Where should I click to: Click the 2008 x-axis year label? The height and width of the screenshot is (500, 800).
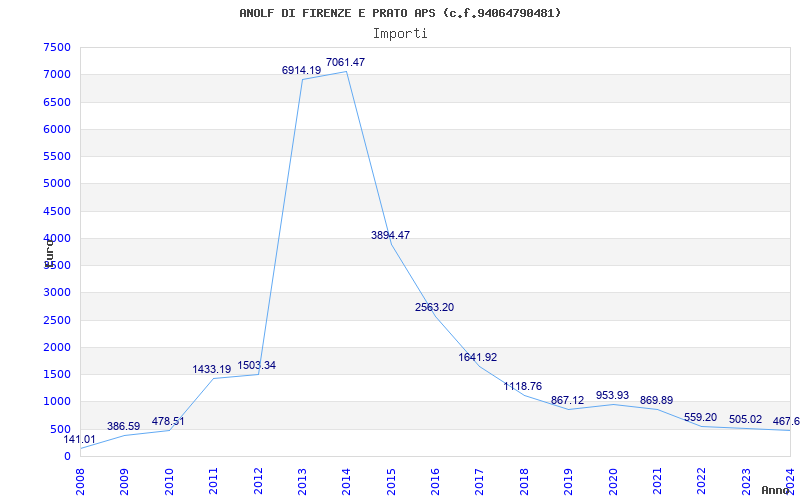pos(81,482)
